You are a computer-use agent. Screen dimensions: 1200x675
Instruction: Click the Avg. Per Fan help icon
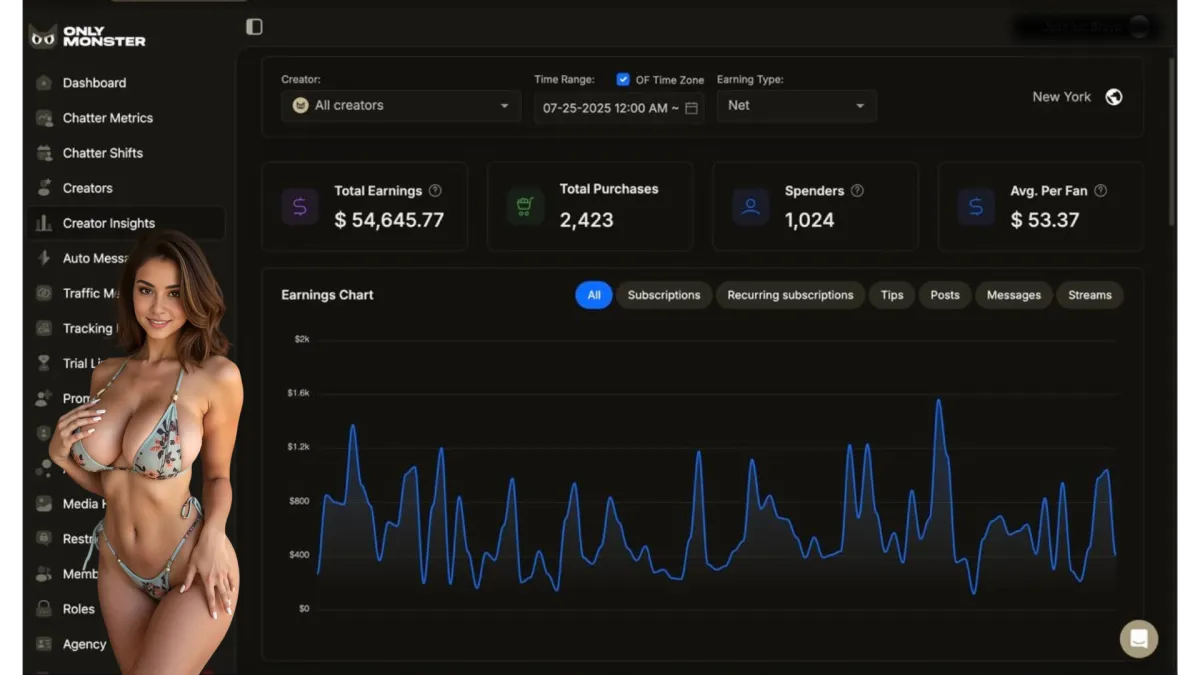click(x=1100, y=190)
